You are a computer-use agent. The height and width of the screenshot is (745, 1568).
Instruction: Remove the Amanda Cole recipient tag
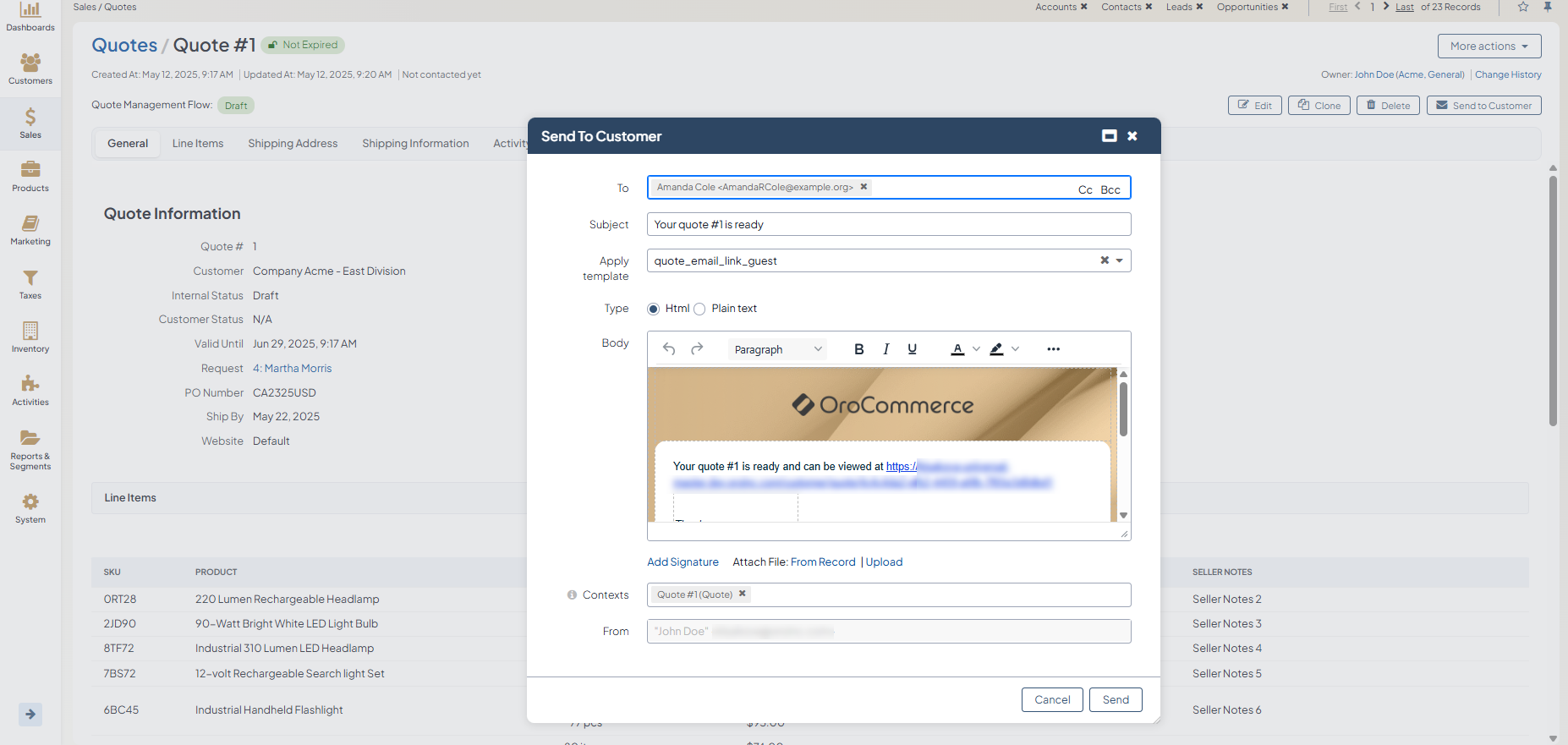(x=863, y=187)
